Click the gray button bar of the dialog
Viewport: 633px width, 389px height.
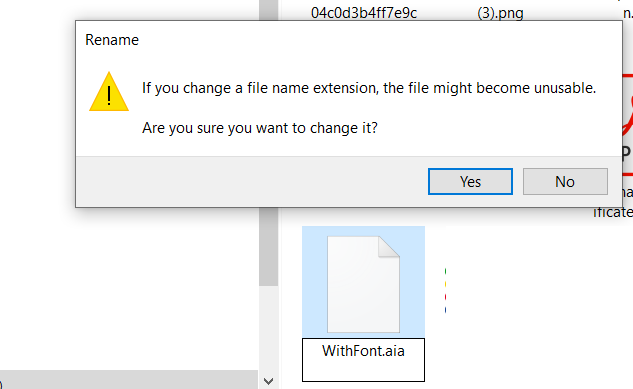[x=250, y=182]
